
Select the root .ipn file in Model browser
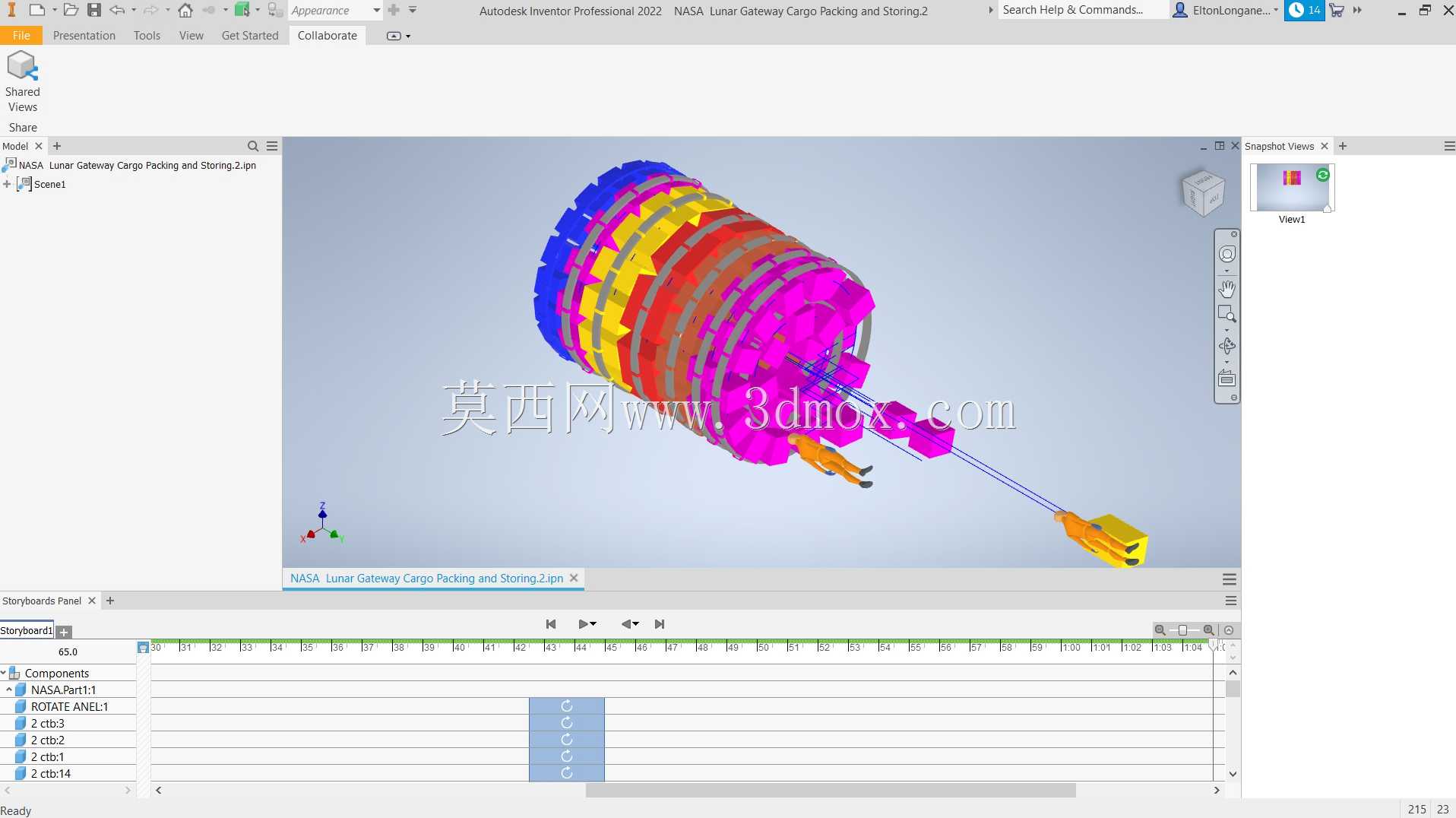(x=130, y=165)
